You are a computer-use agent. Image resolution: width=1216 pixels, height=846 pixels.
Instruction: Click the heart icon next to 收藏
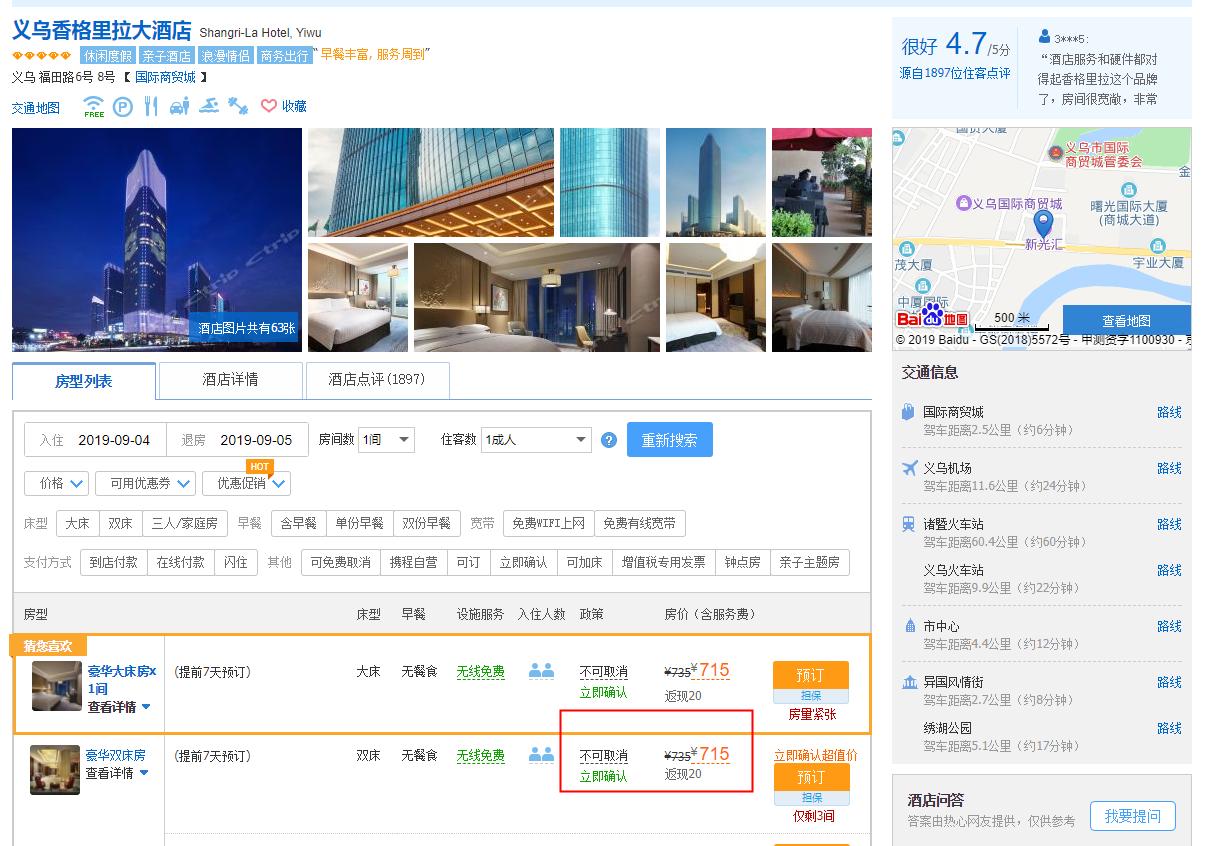coord(266,104)
